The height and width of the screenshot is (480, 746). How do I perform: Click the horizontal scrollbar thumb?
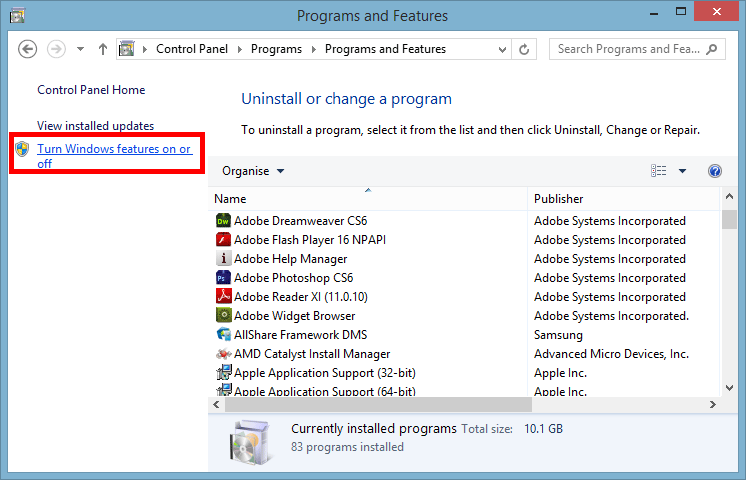tap(378, 404)
